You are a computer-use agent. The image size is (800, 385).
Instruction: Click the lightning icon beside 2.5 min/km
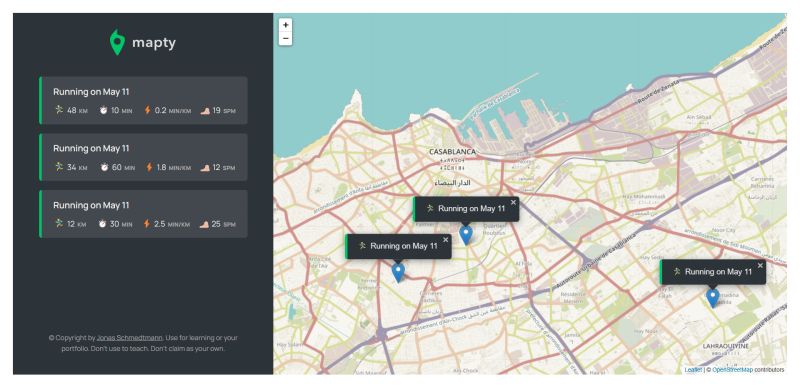147,223
